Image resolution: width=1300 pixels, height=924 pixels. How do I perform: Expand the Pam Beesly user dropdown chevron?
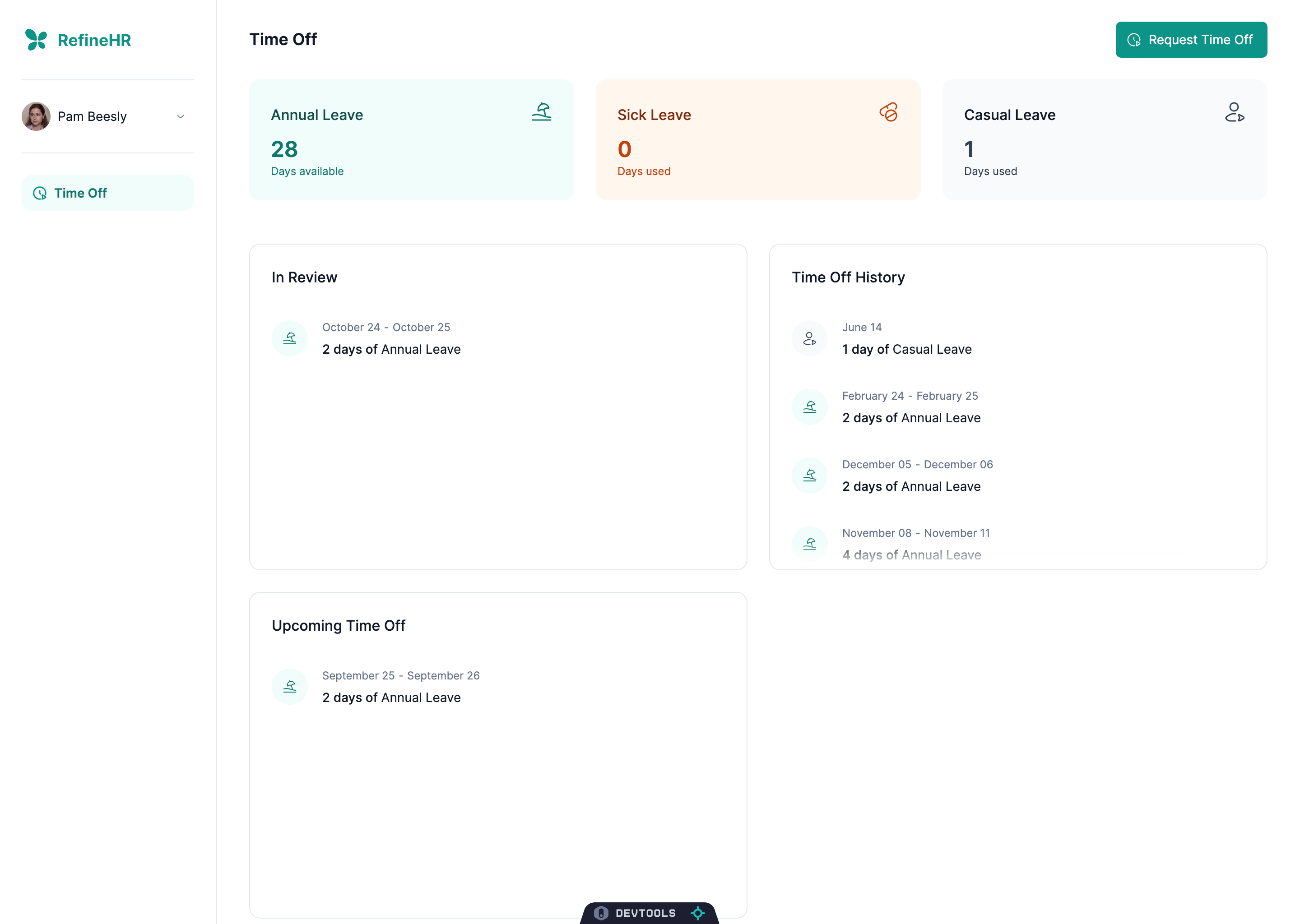(x=181, y=117)
